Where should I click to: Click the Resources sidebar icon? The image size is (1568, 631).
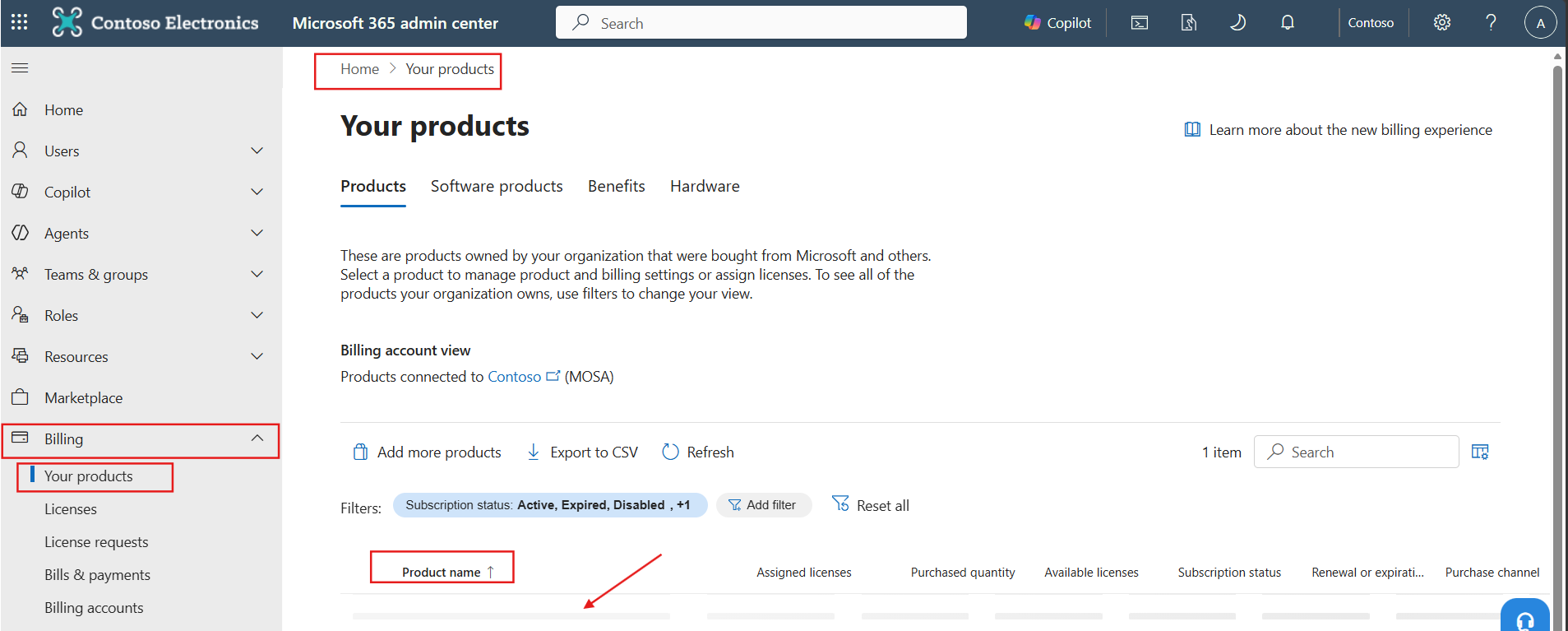point(21,356)
